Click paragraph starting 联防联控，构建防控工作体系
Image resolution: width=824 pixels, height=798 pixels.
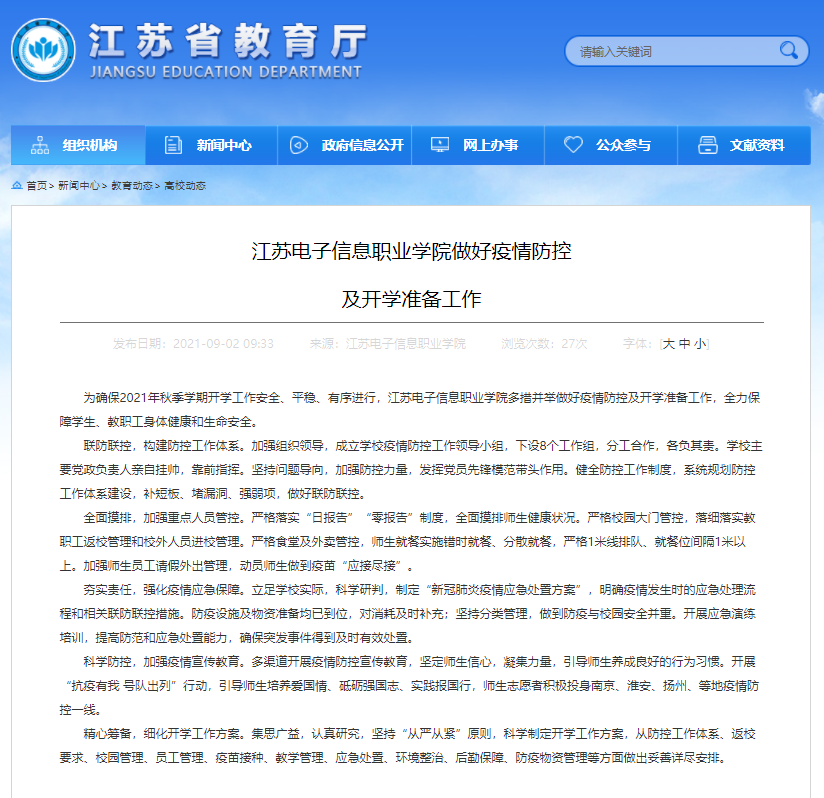click(x=411, y=470)
